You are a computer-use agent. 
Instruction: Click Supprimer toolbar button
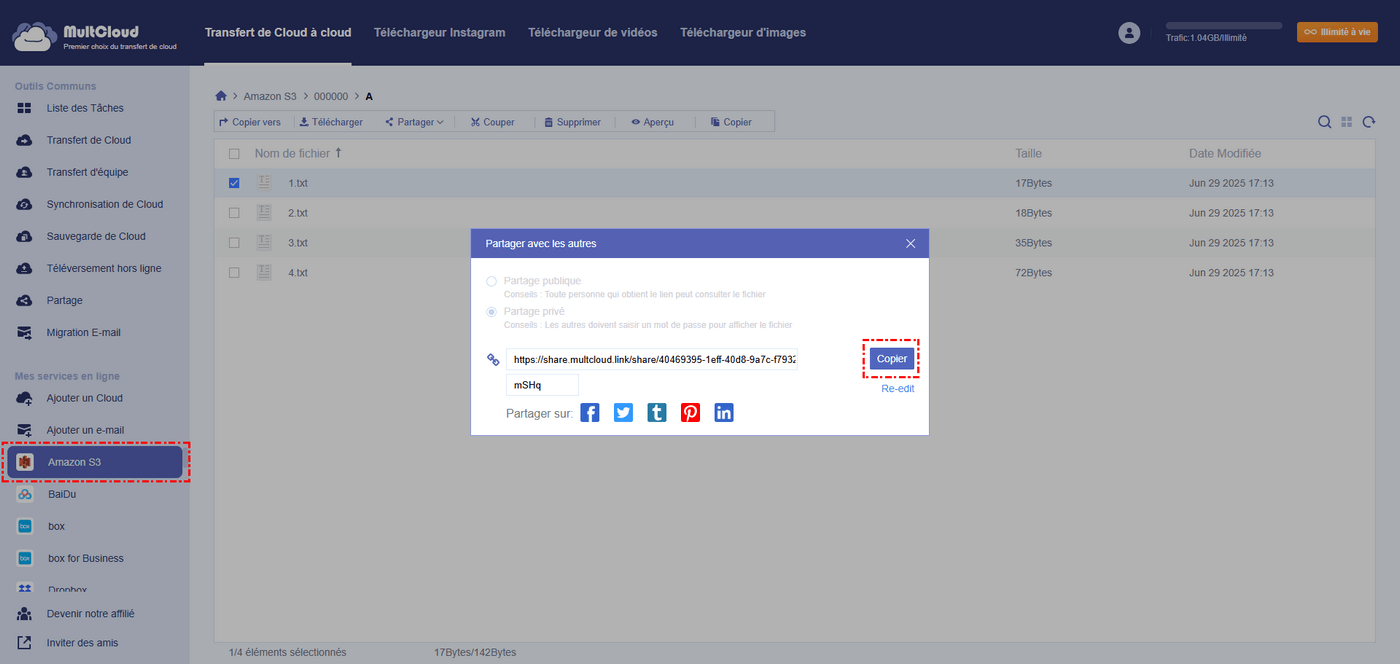[572, 122]
